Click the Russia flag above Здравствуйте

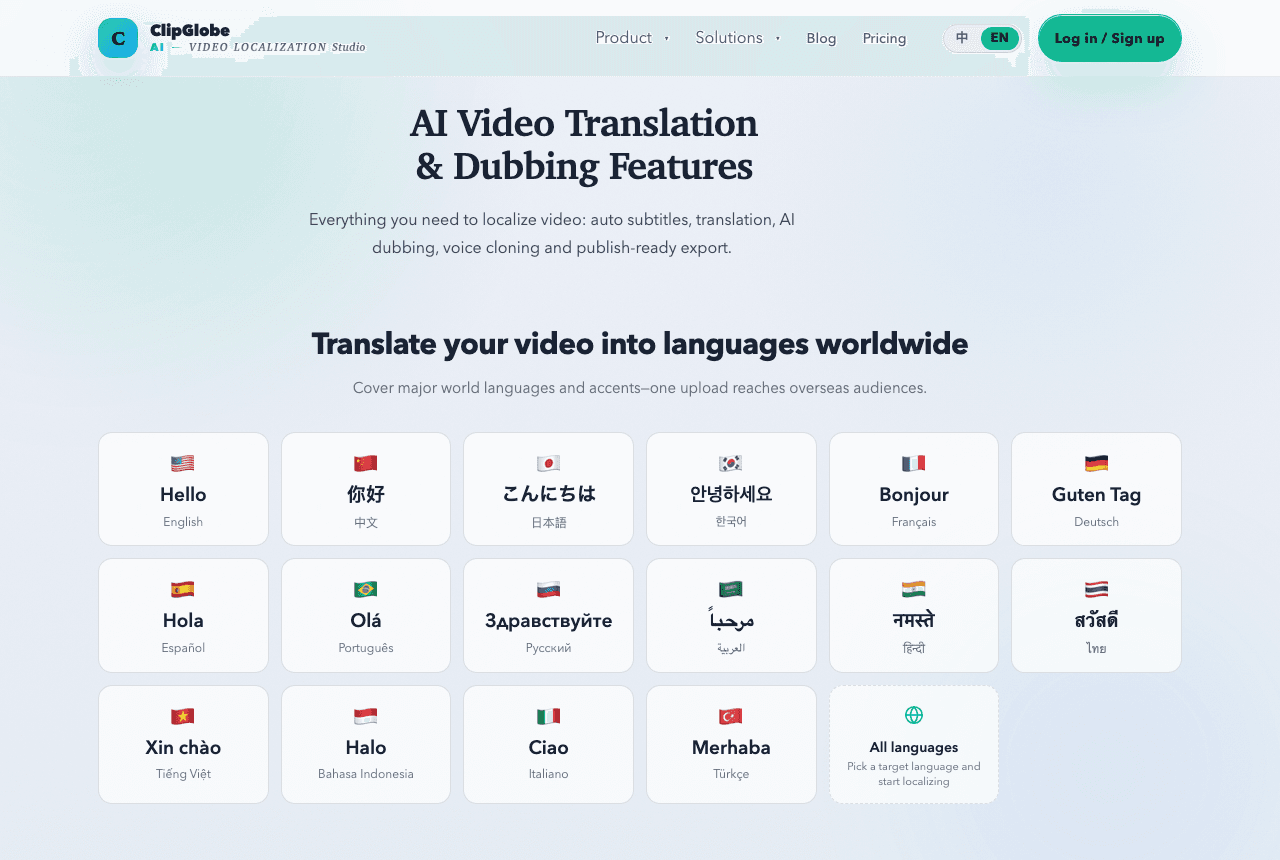pos(548,589)
